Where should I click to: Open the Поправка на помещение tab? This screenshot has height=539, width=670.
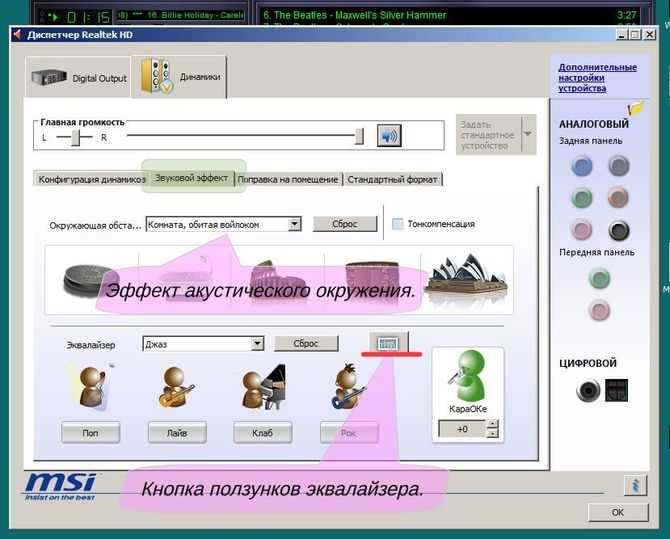pyautogui.click(x=288, y=180)
